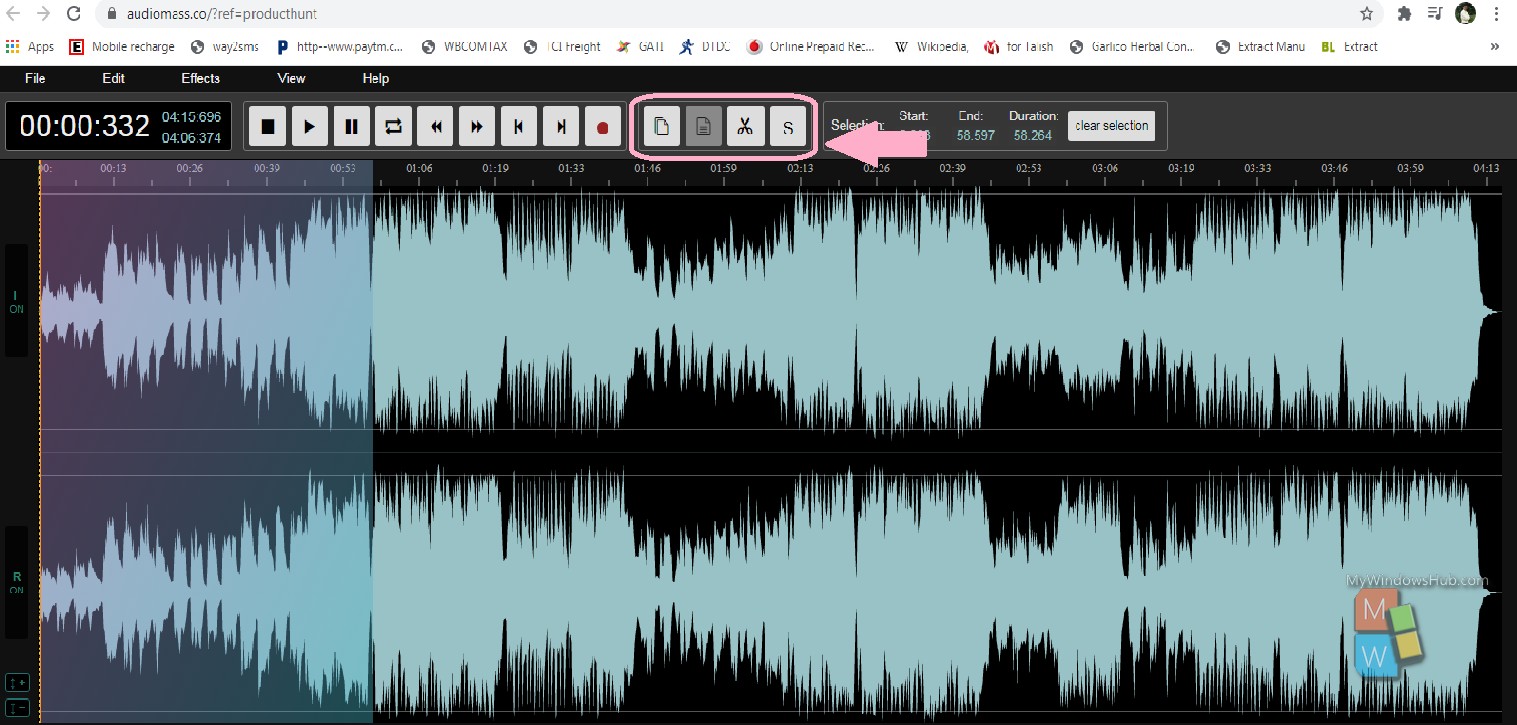Bookmark this page with the star icon
Screen dimensions: 1517x725
[x=1366, y=14]
